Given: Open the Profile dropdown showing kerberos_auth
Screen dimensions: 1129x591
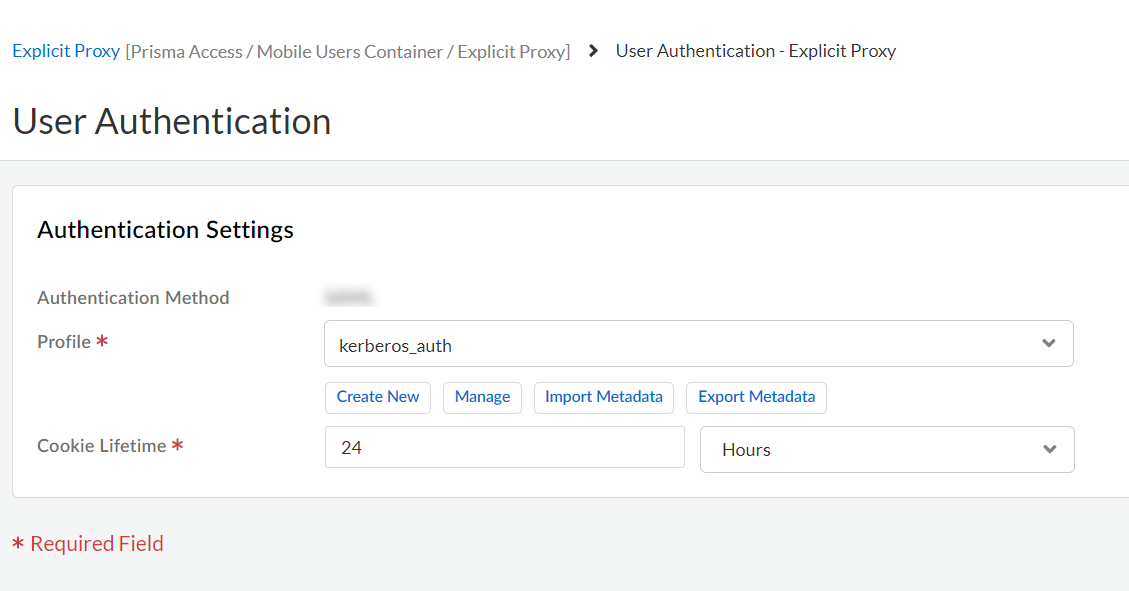Looking at the screenshot, I should tap(680, 344).
